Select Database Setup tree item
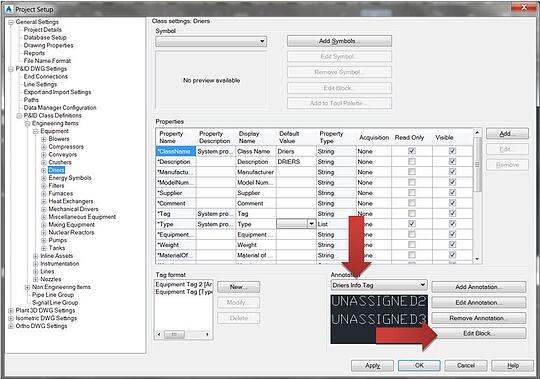The width and height of the screenshot is (540, 379). pos(45,38)
